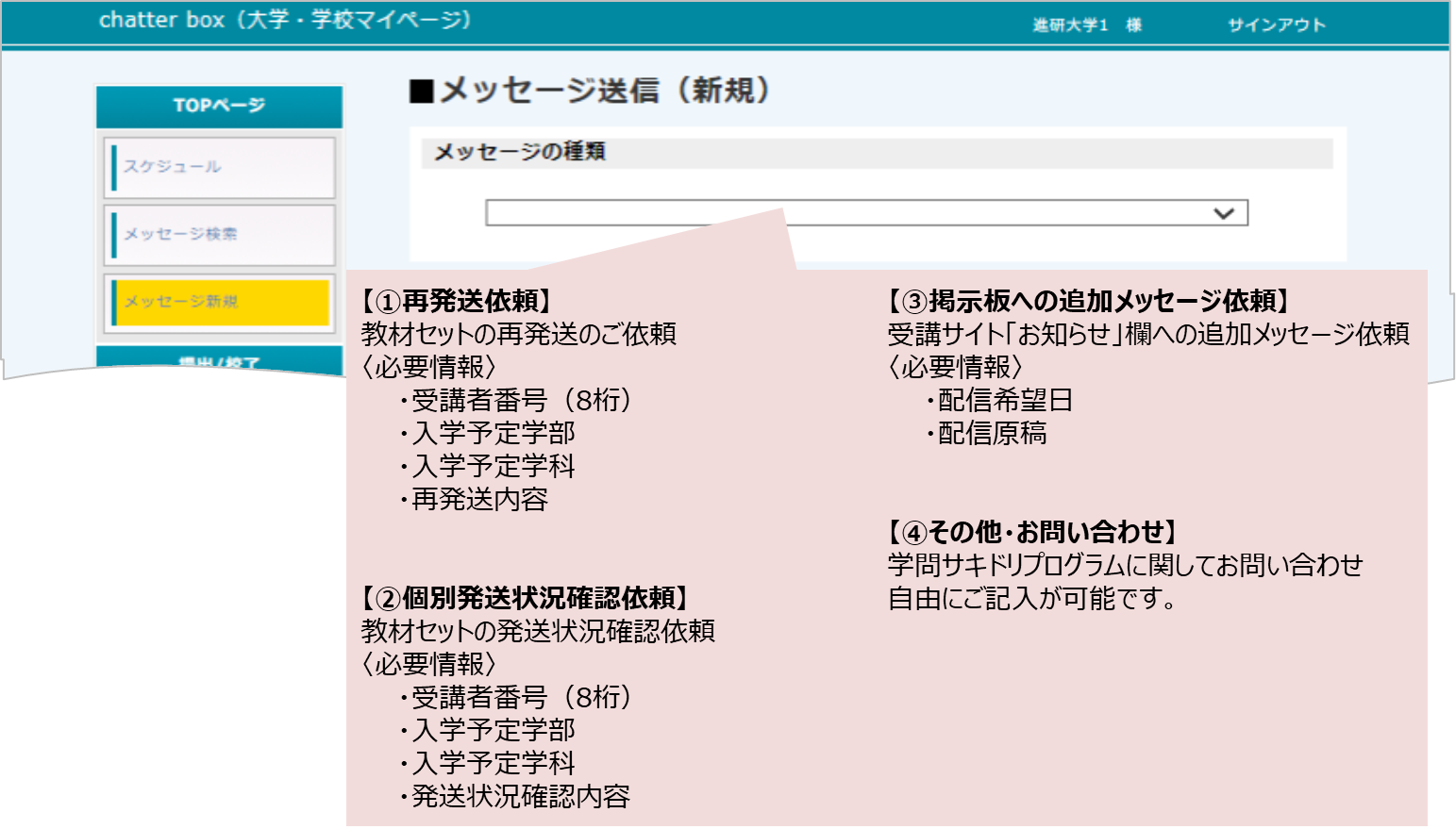Click the 進研大学1 様 user name
The width and height of the screenshot is (1456, 829).
[x=1086, y=25]
